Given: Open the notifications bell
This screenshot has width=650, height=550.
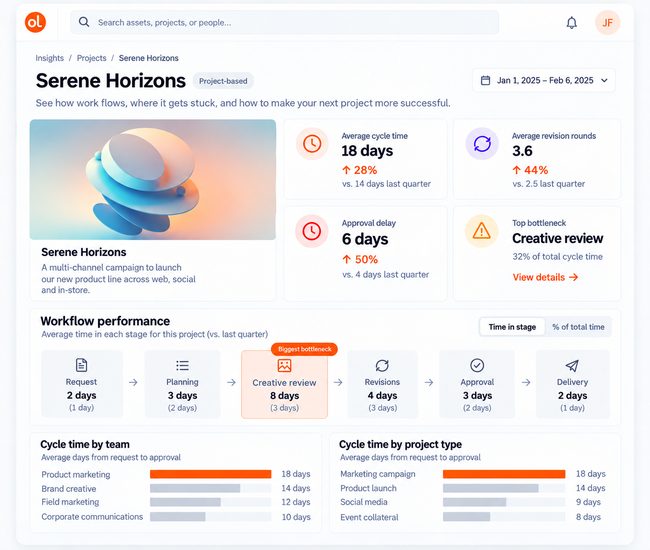Looking at the screenshot, I should [572, 22].
